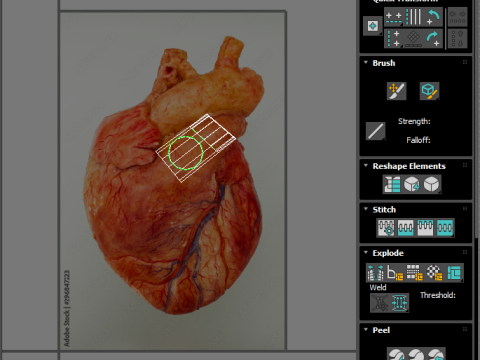Click the Explode rollout drag grip
The image size is (480, 360).
point(465,252)
